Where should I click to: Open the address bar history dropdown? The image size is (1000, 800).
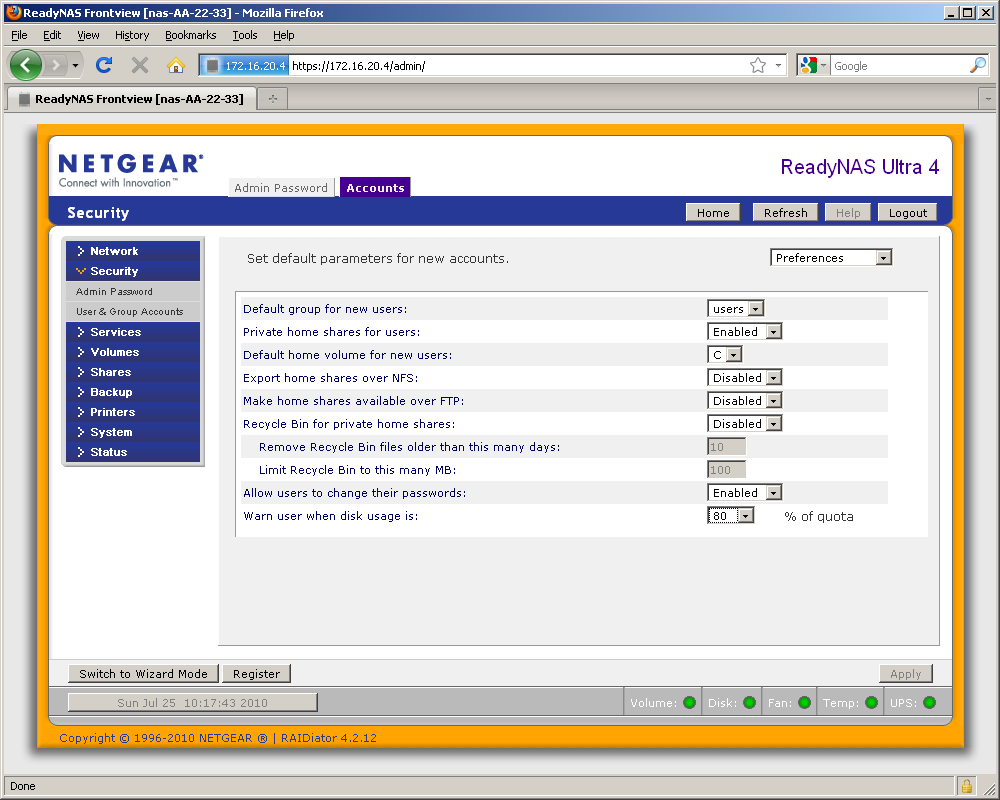(778, 65)
